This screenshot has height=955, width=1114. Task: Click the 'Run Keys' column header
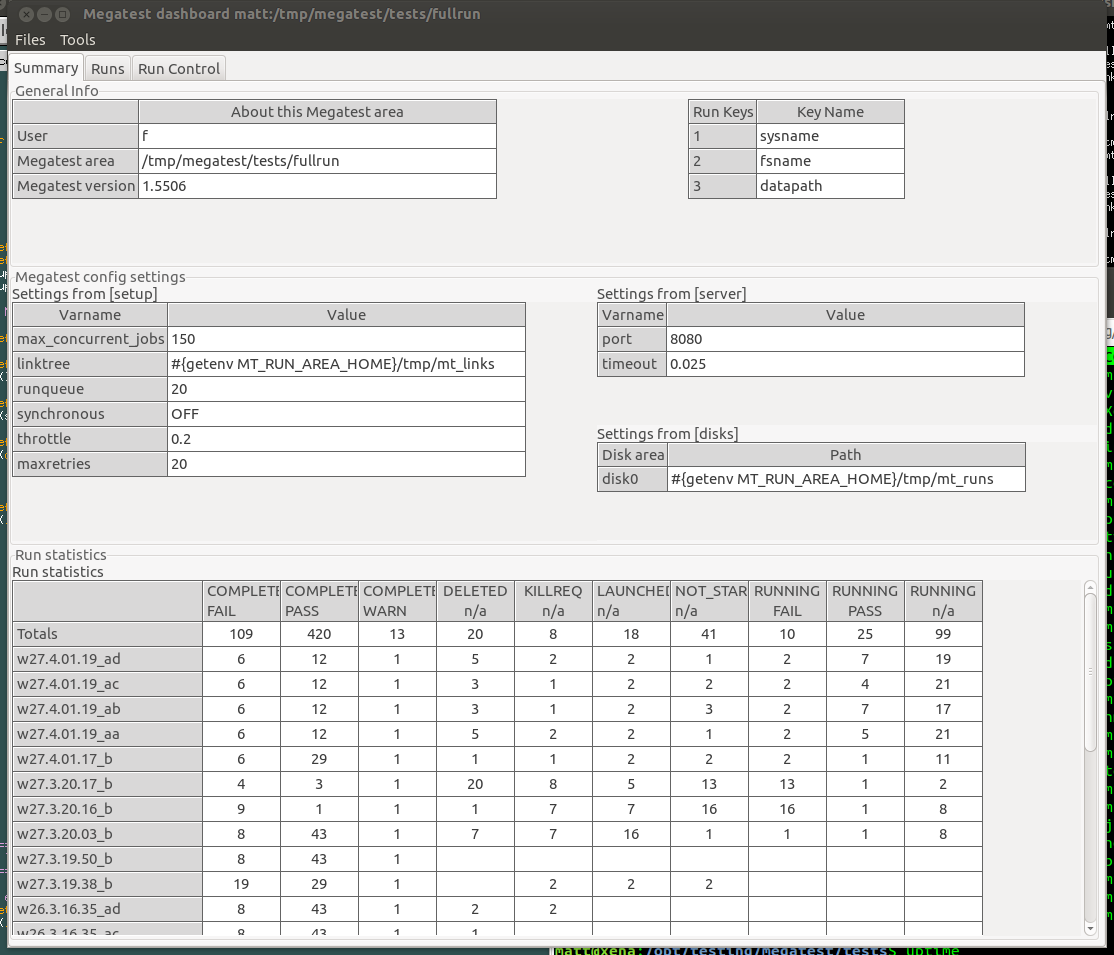point(723,112)
